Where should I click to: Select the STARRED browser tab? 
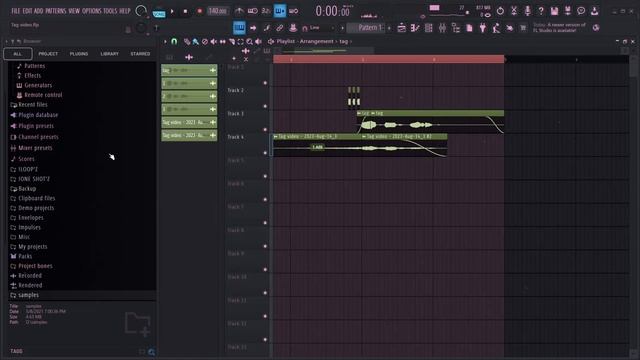140,54
